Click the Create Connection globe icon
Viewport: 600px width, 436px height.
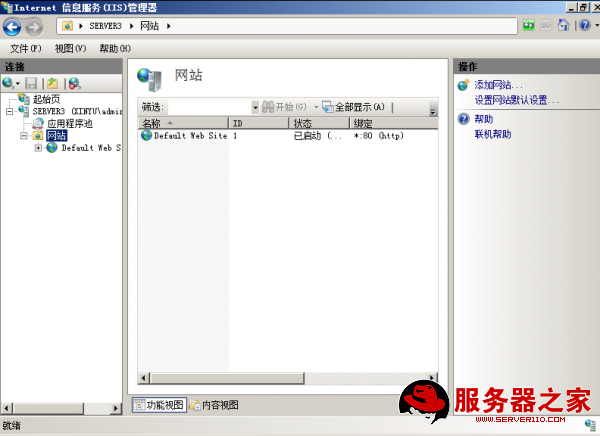[x=8, y=83]
